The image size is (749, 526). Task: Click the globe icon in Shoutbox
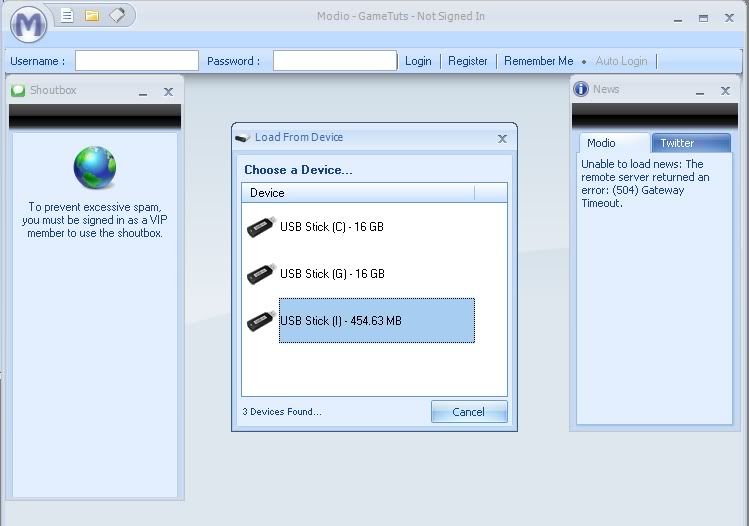95,168
